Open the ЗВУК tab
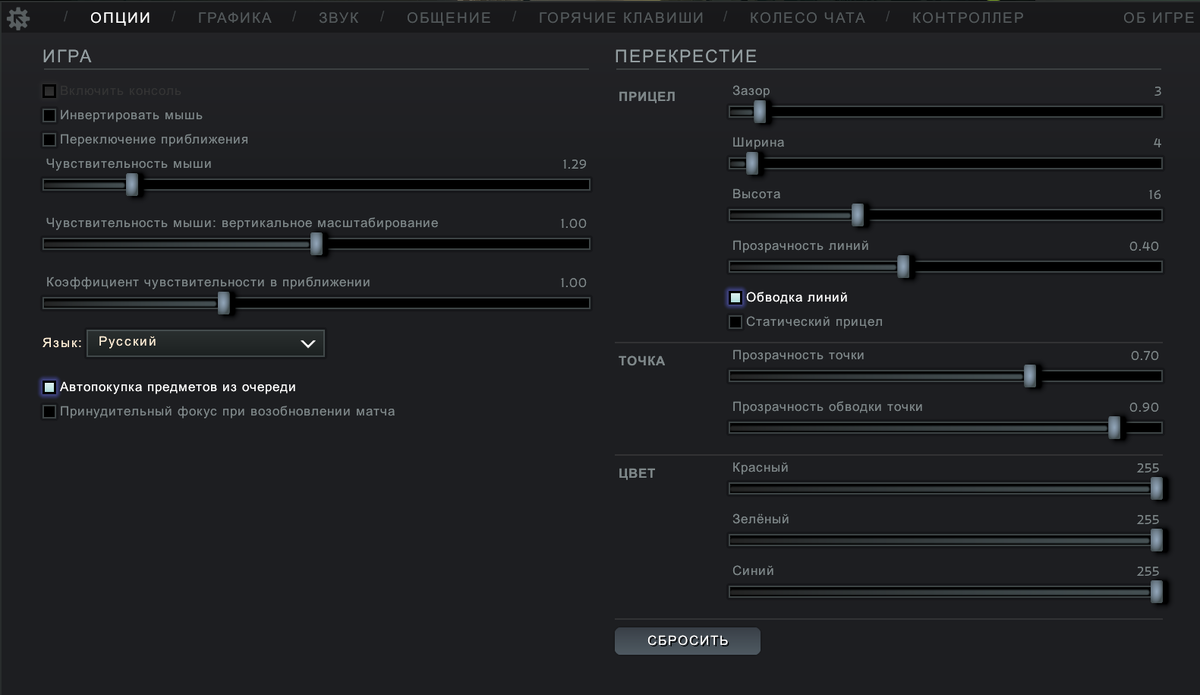 tap(338, 18)
